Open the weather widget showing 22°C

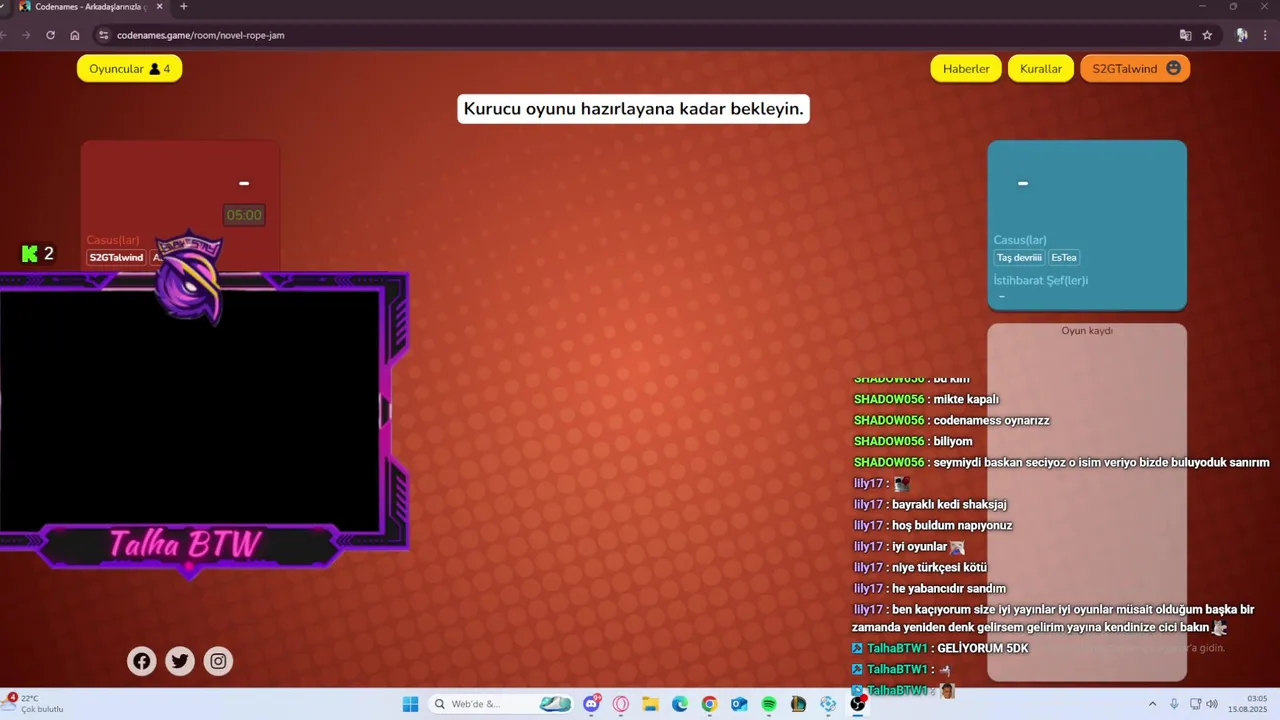(x=36, y=704)
